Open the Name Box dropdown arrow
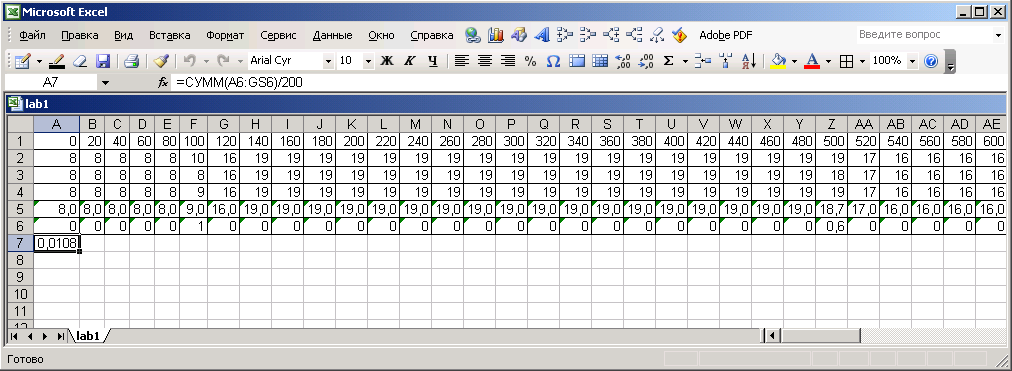 pyautogui.click(x=105, y=83)
